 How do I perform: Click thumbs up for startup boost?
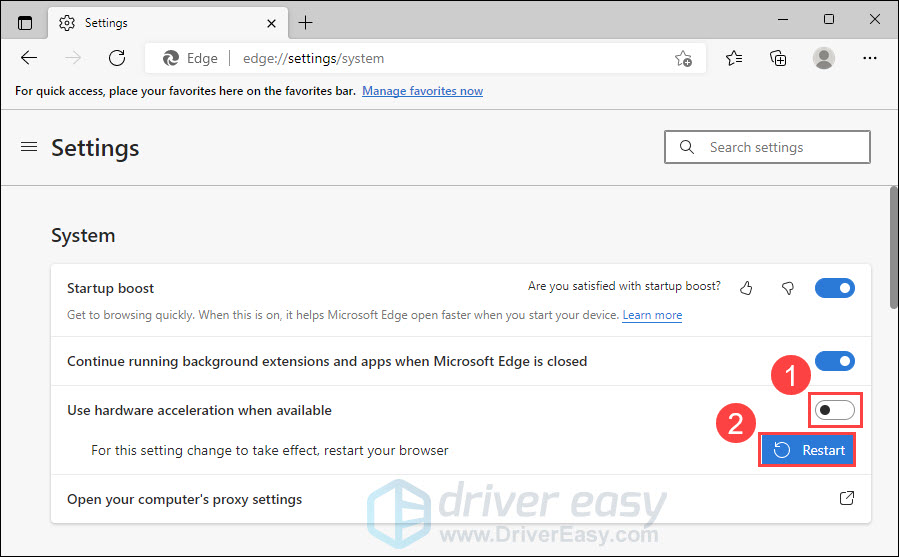coord(746,288)
